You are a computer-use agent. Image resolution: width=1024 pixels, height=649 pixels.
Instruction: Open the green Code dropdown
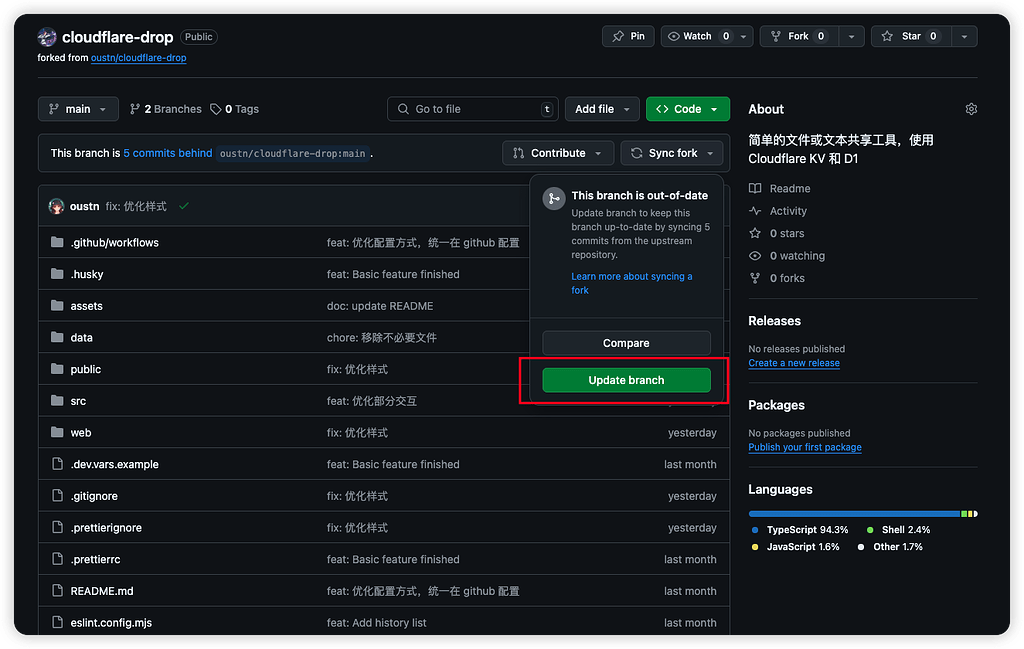688,109
